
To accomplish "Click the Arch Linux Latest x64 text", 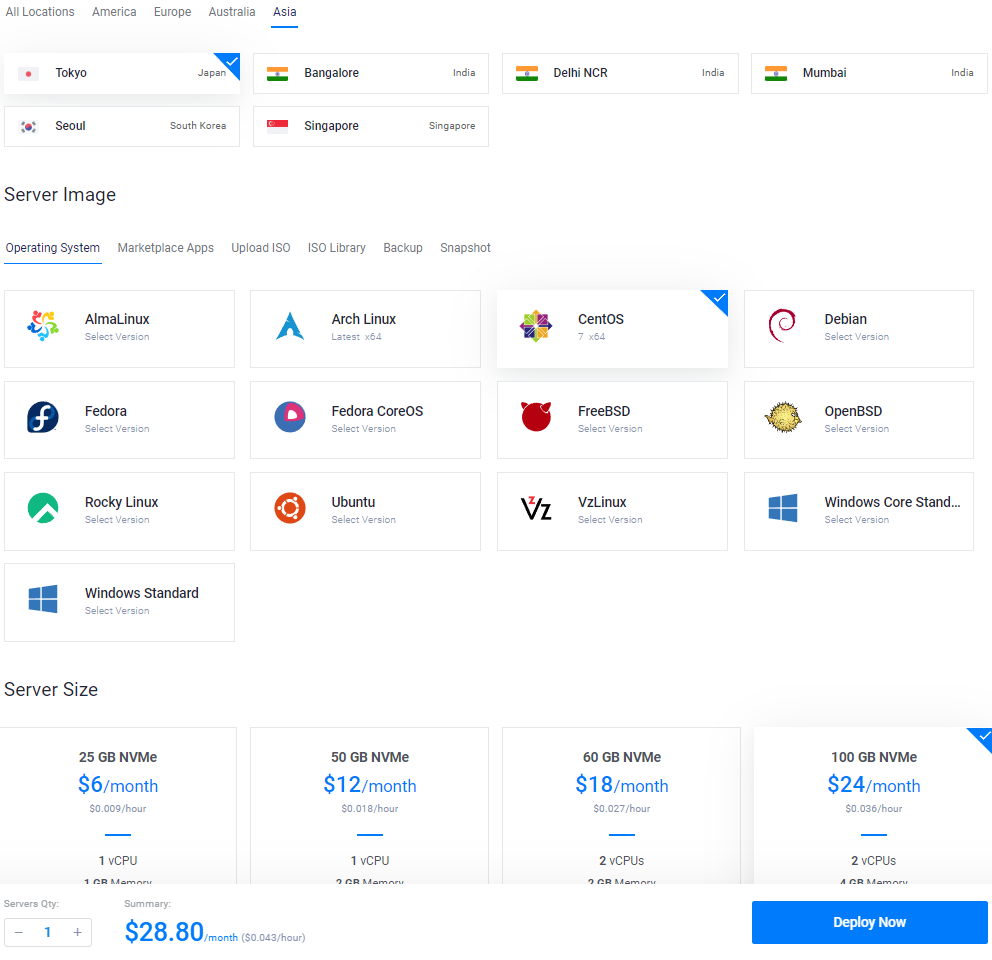I will (x=356, y=337).
